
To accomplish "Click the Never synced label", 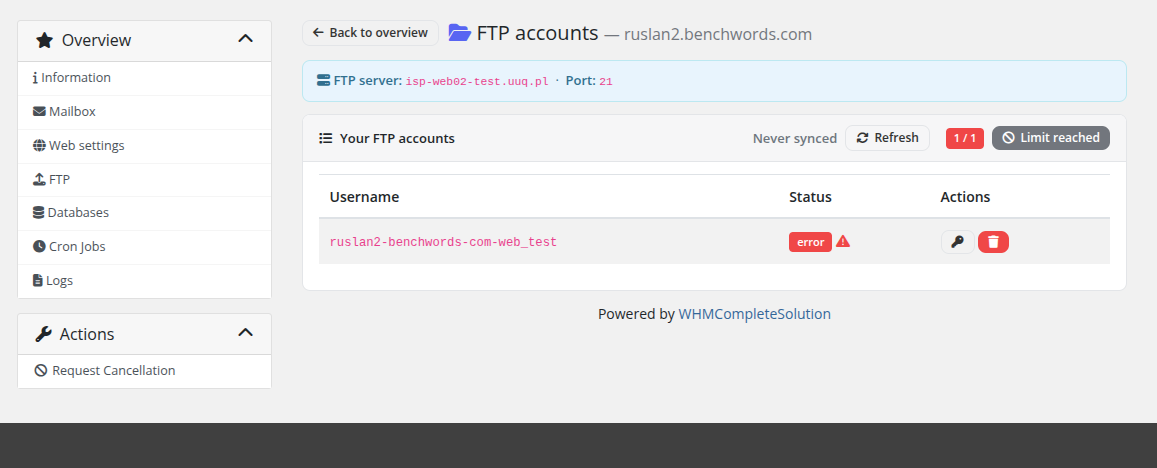I will tap(795, 138).
